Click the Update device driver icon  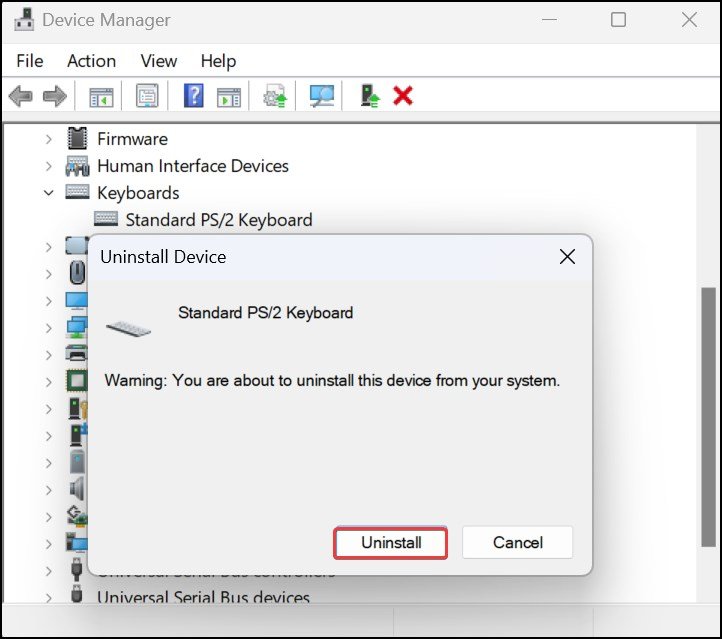[x=275, y=96]
